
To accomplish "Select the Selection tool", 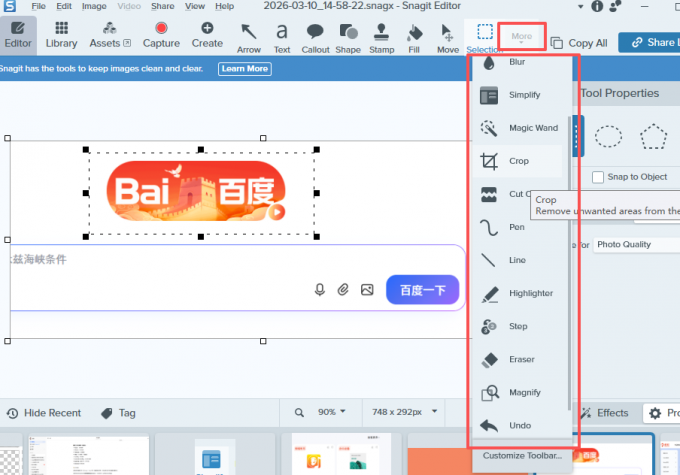I will (x=484, y=38).
